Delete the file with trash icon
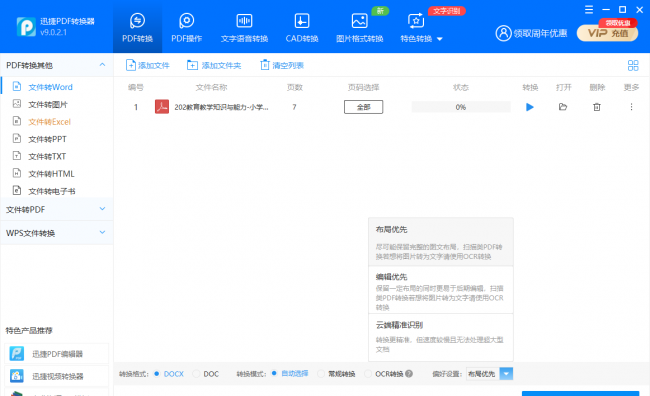This screenshot has width=650, height=396. (597, 107)
